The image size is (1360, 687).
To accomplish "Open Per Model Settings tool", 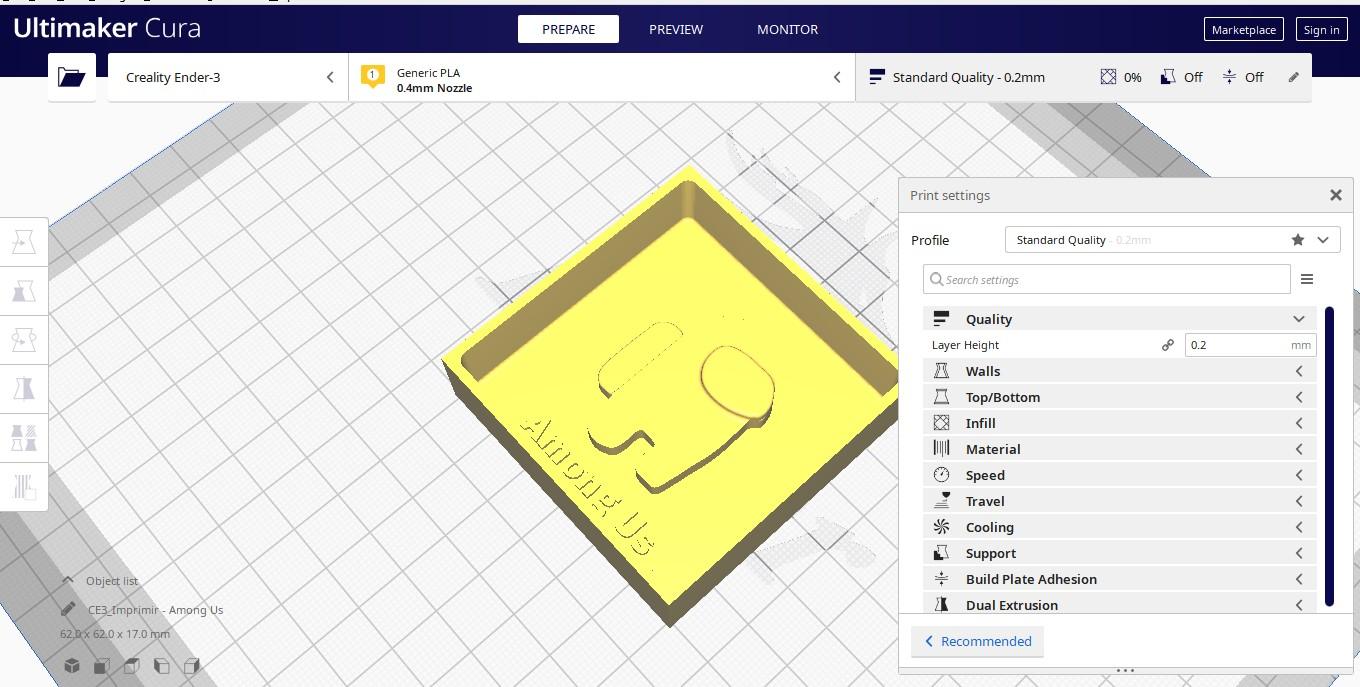I will click(x=24, y=437).
